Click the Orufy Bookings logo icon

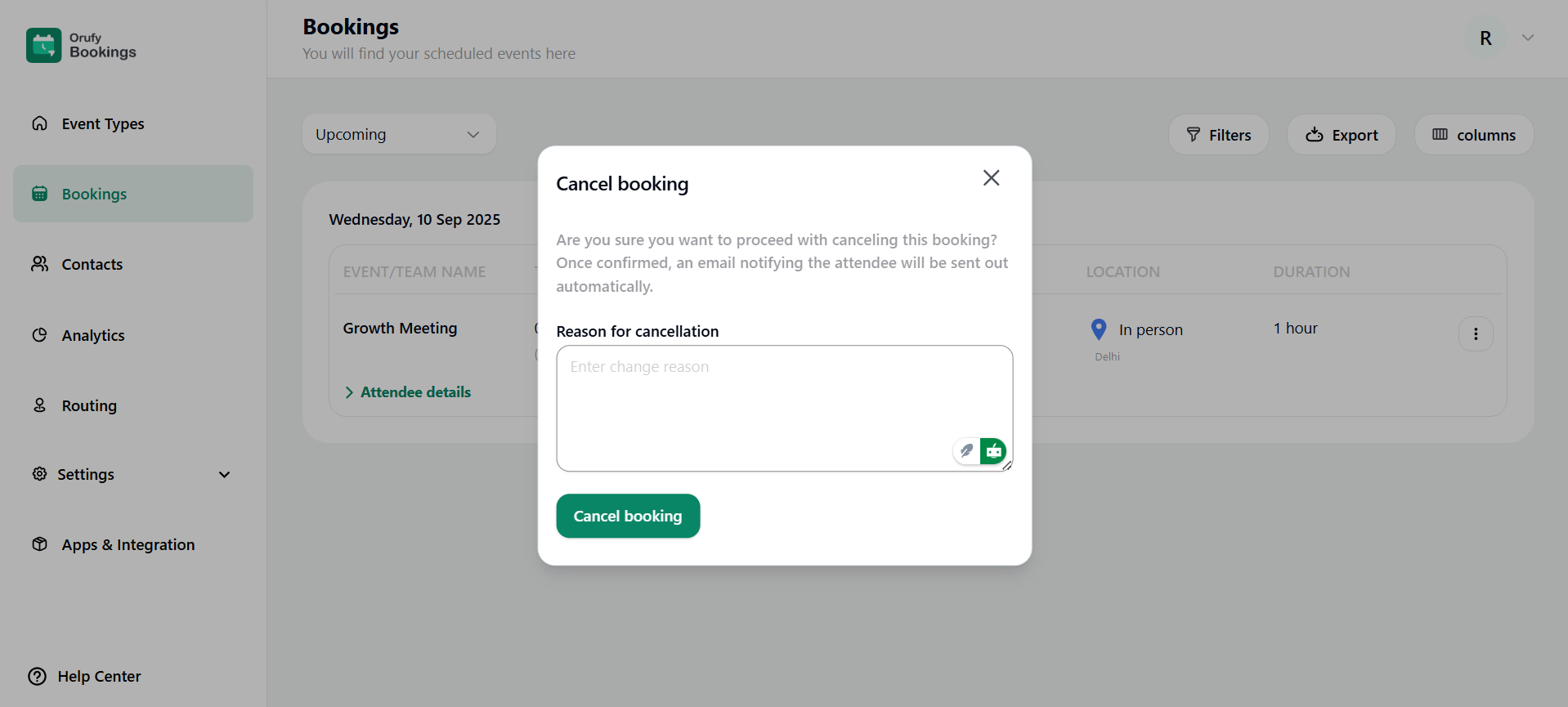[x=43, y=46]
